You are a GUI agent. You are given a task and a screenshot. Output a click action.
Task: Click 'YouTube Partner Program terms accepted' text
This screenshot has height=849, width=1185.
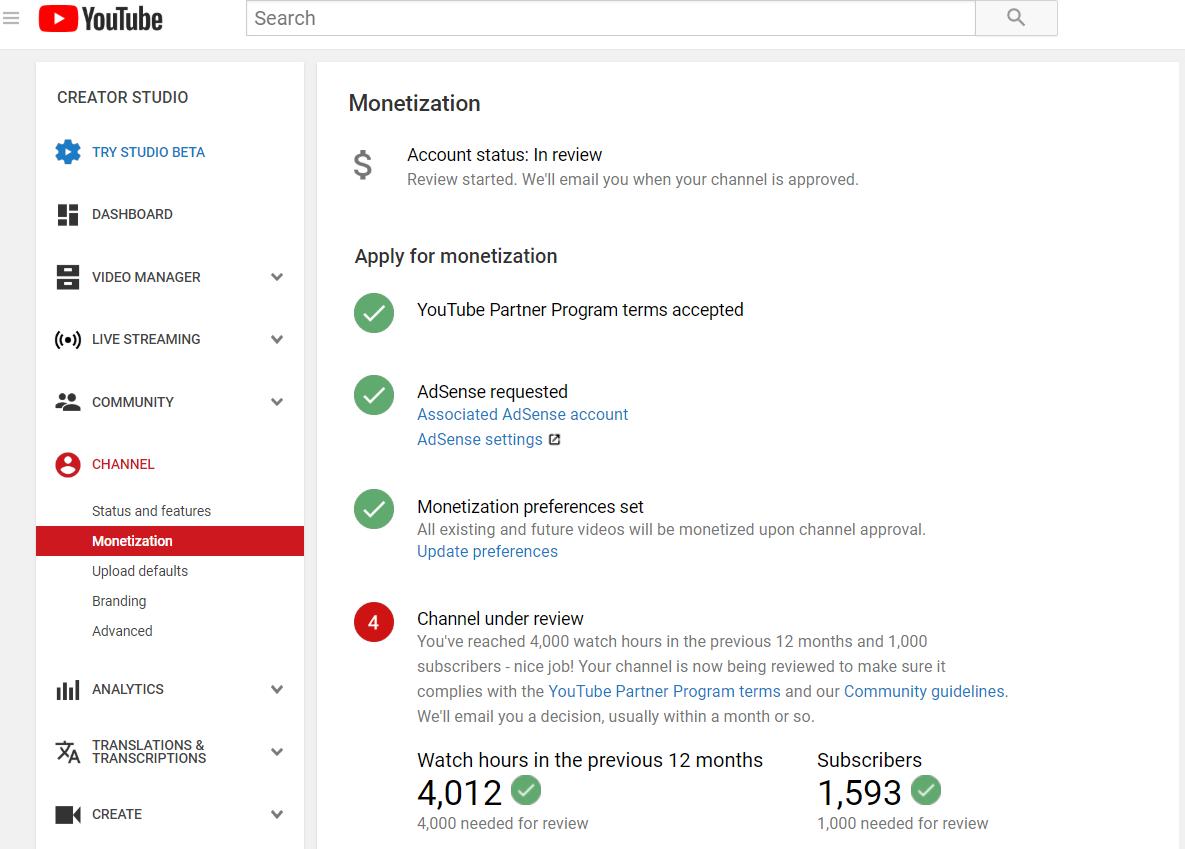click(x=580, y=310)
